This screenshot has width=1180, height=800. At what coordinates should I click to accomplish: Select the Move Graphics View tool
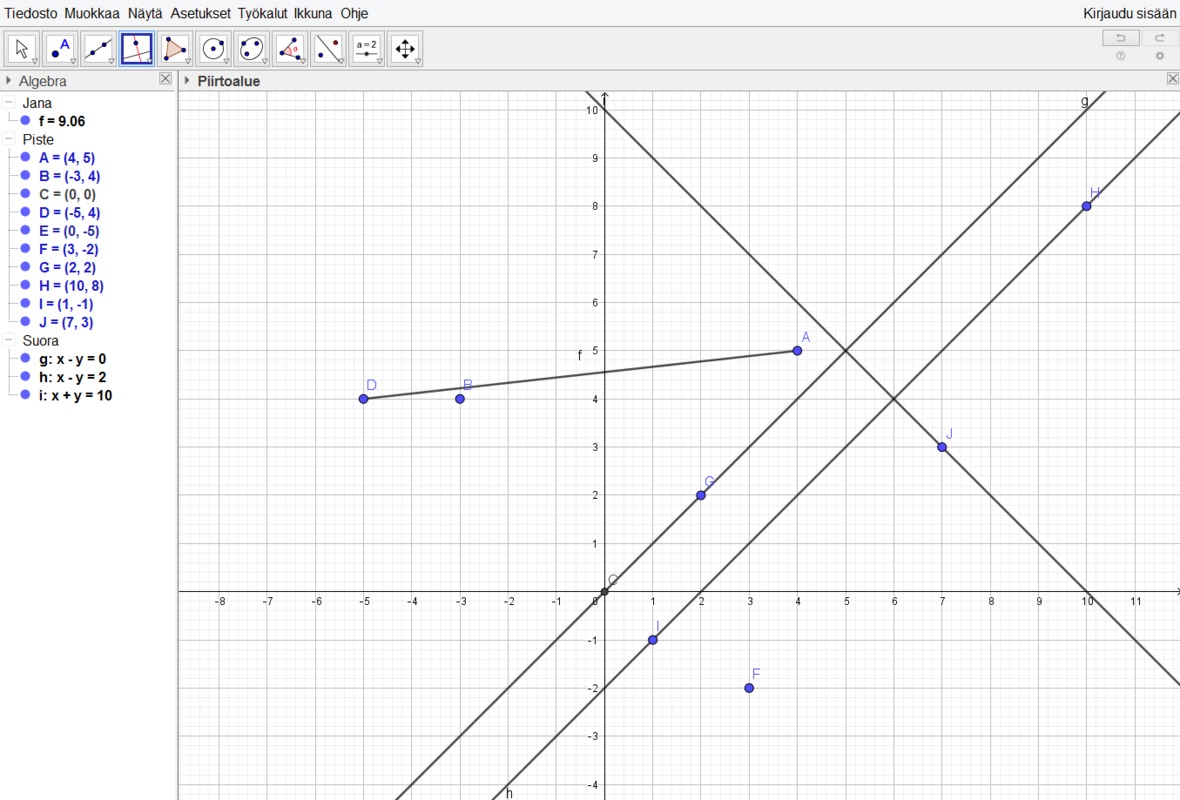pos(405,48)
